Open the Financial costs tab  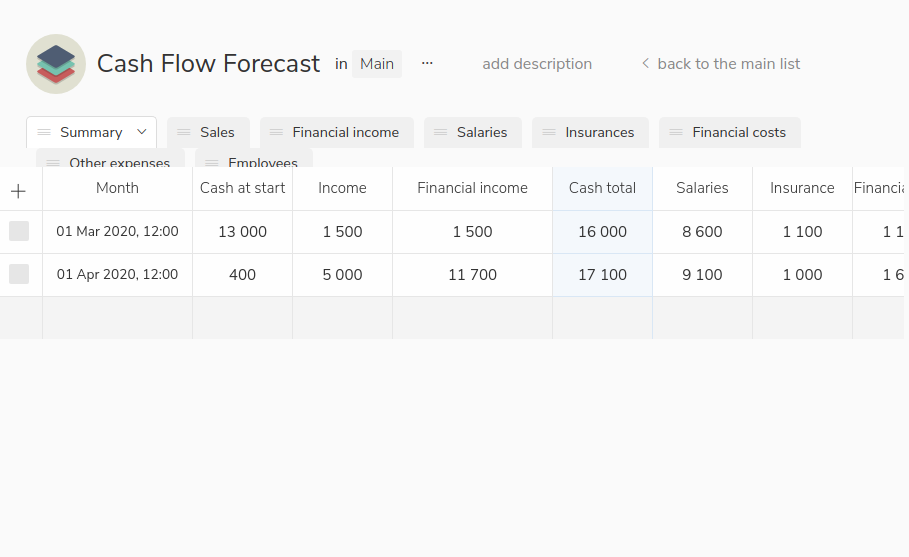pyautogui.click(x=738, y=132)
